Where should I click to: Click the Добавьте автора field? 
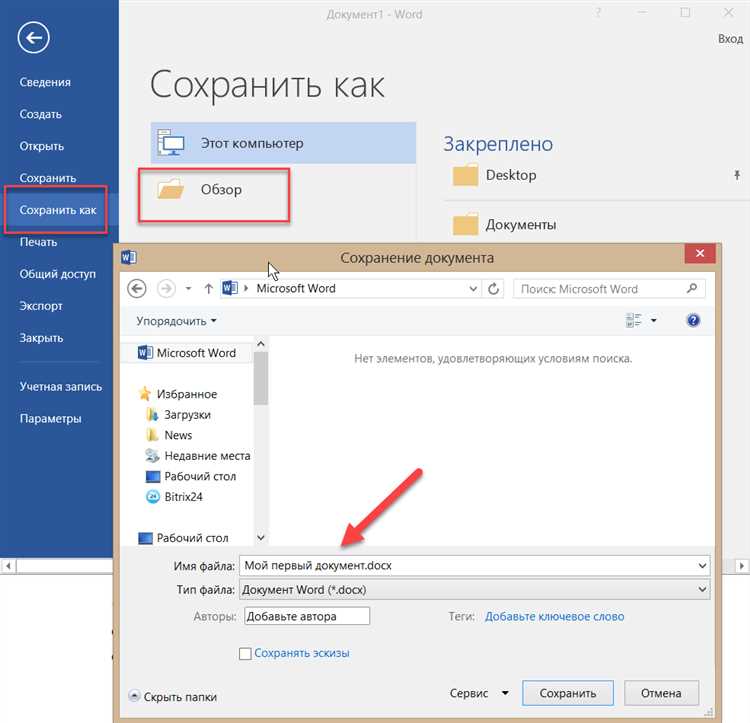tap(307, 616)
